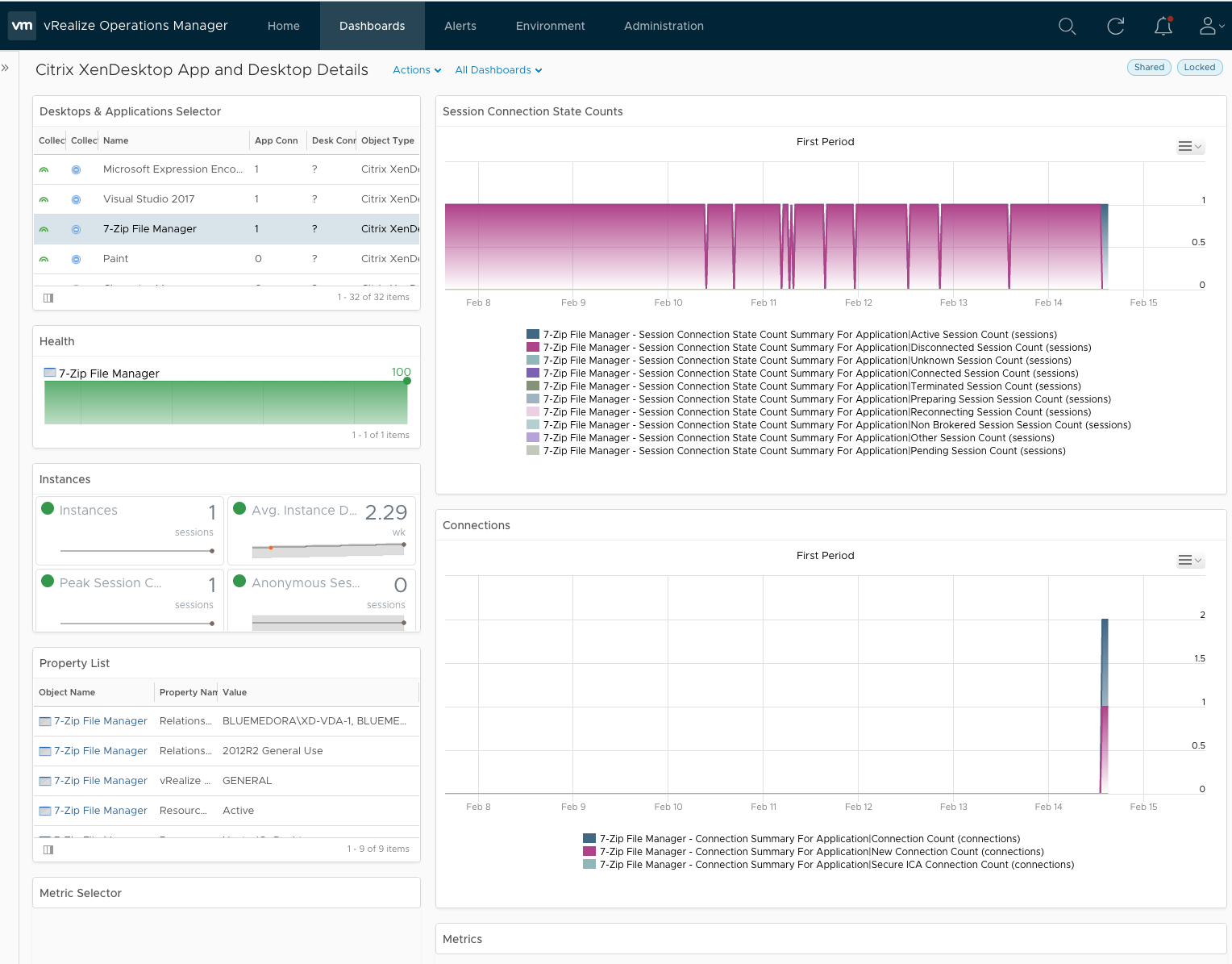Click object icon in GENERAL property row
1232x964 pixels.
coord(45,781)
